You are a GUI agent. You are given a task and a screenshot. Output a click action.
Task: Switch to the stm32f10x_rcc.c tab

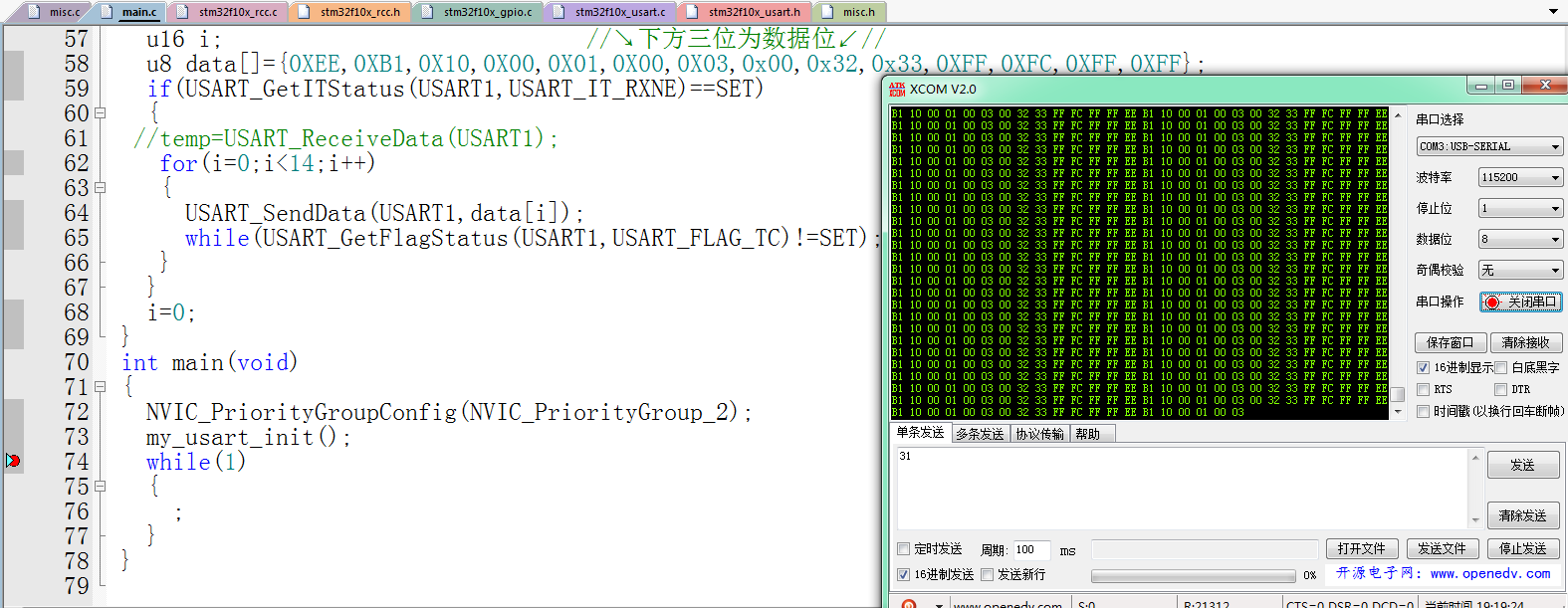[x=230, y=12]
